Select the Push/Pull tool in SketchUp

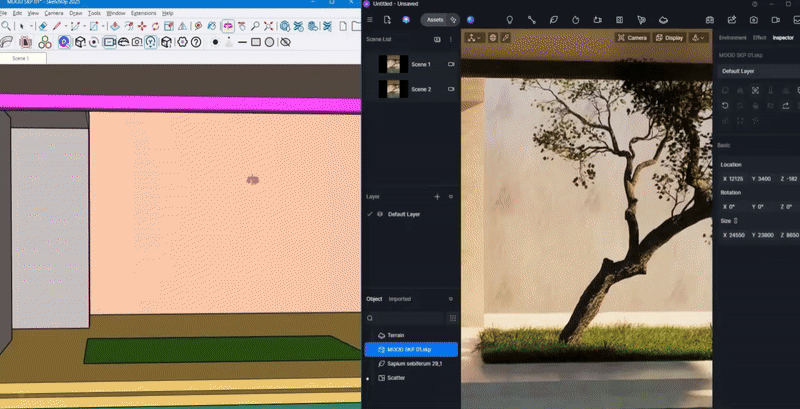pos(115,26)
